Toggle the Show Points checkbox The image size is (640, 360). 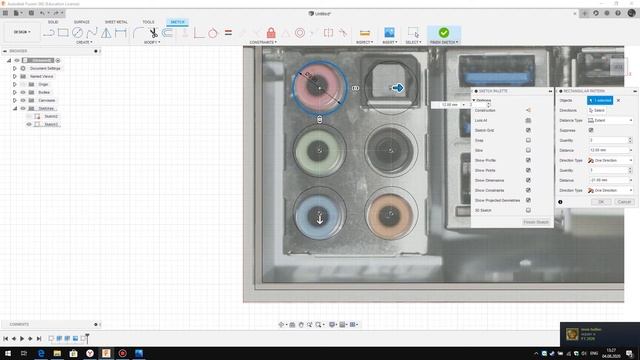(528, 170)
